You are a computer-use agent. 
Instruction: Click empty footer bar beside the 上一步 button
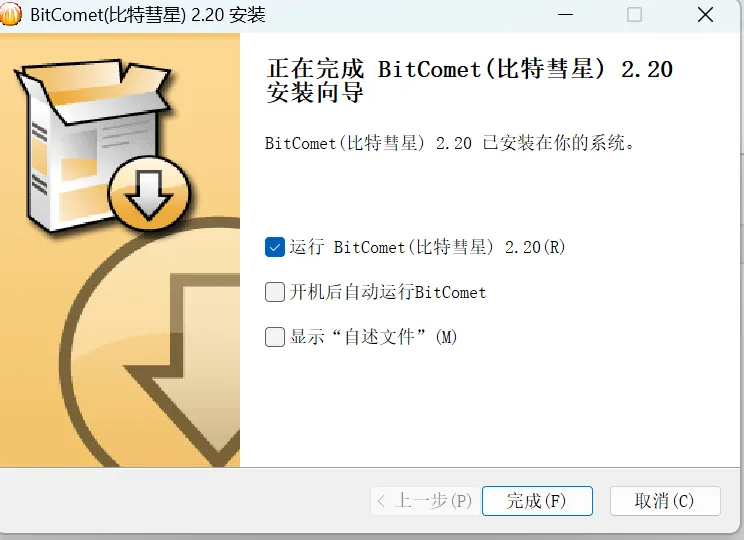click(185, 501)
